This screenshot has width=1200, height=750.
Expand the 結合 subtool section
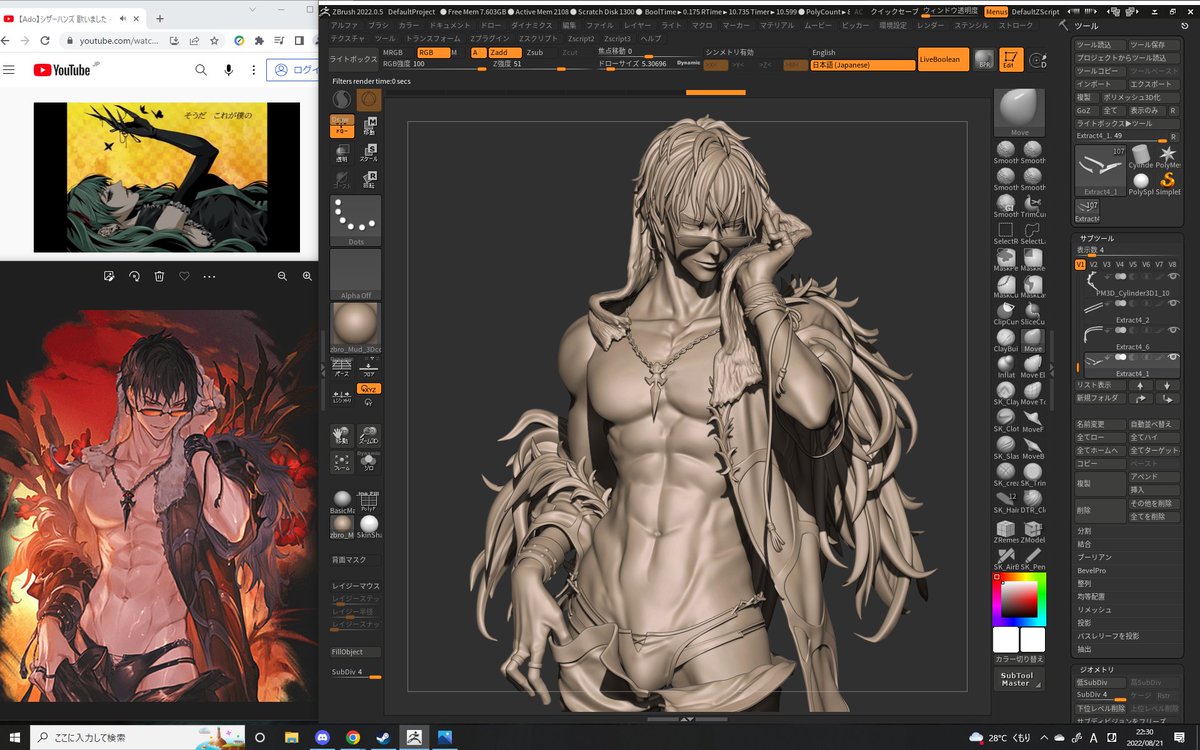pyautogui.click(x=1084, y=544)
